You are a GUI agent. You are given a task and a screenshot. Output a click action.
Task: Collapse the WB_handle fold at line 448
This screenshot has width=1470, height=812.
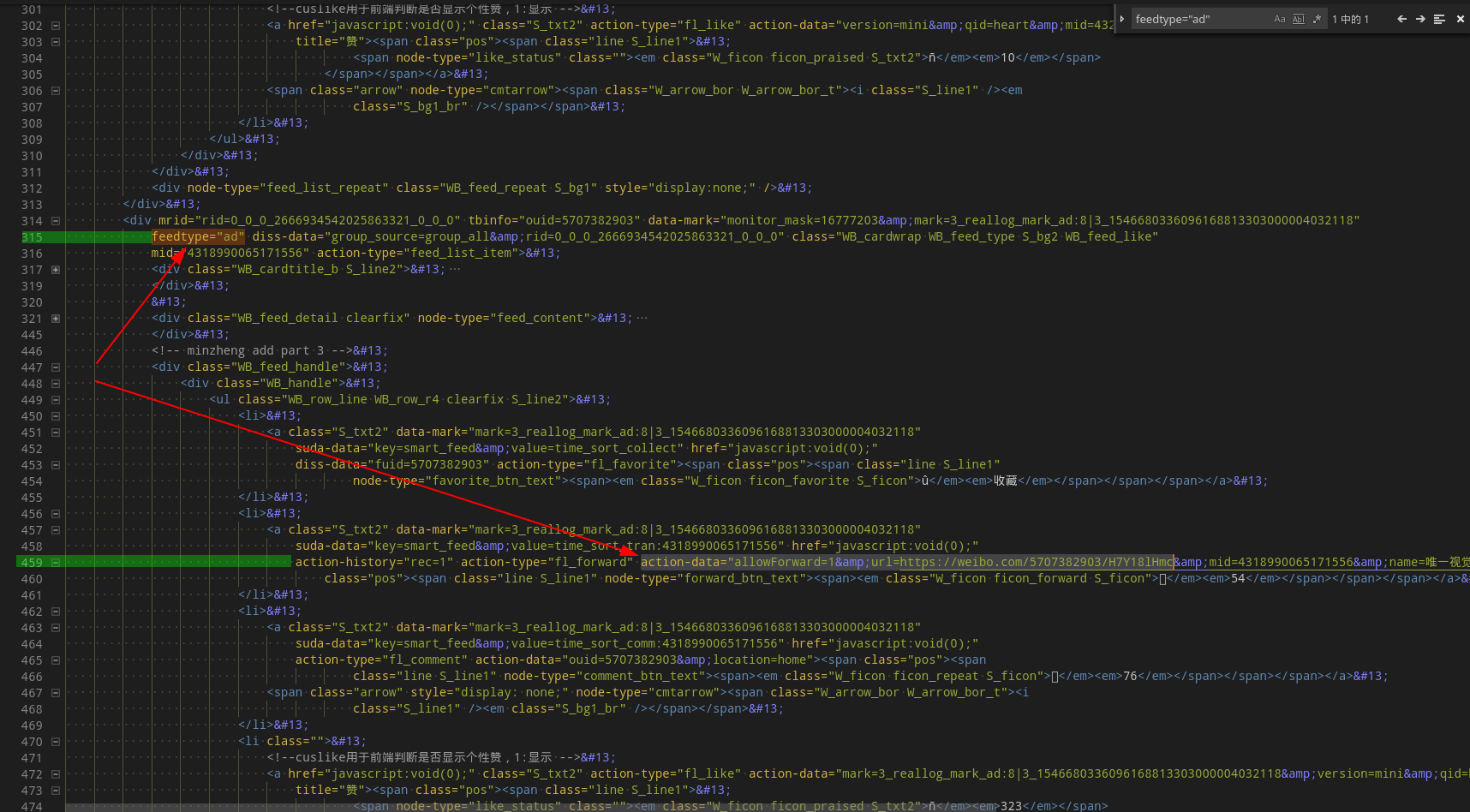tap(56, 384)
